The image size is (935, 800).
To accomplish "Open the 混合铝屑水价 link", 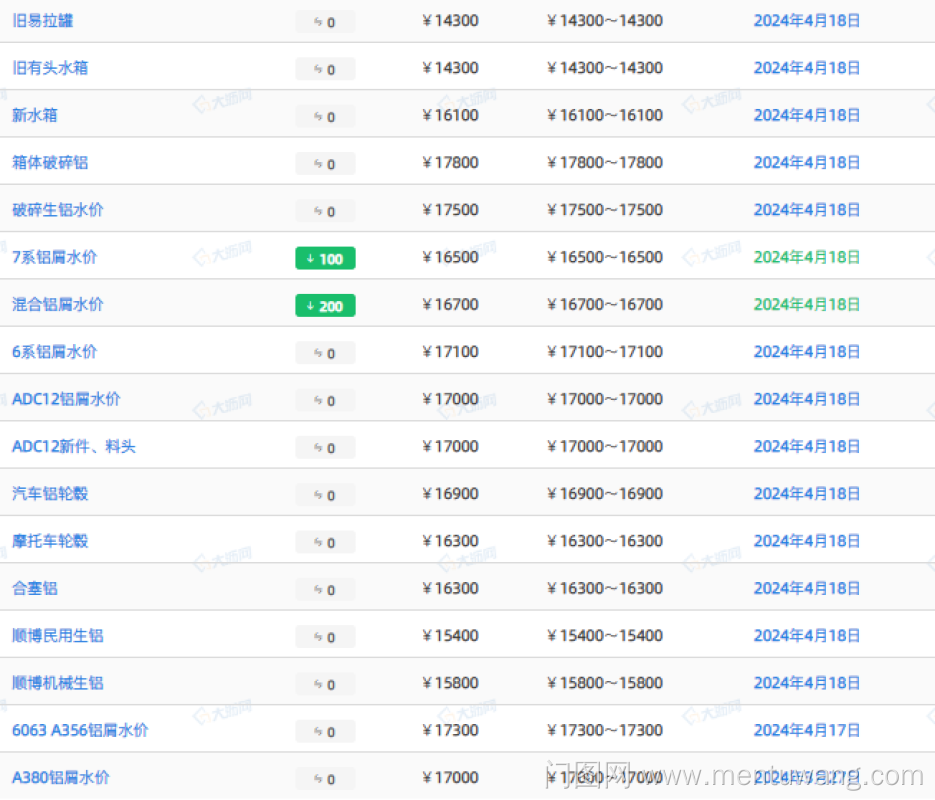I will pos(57,304).
